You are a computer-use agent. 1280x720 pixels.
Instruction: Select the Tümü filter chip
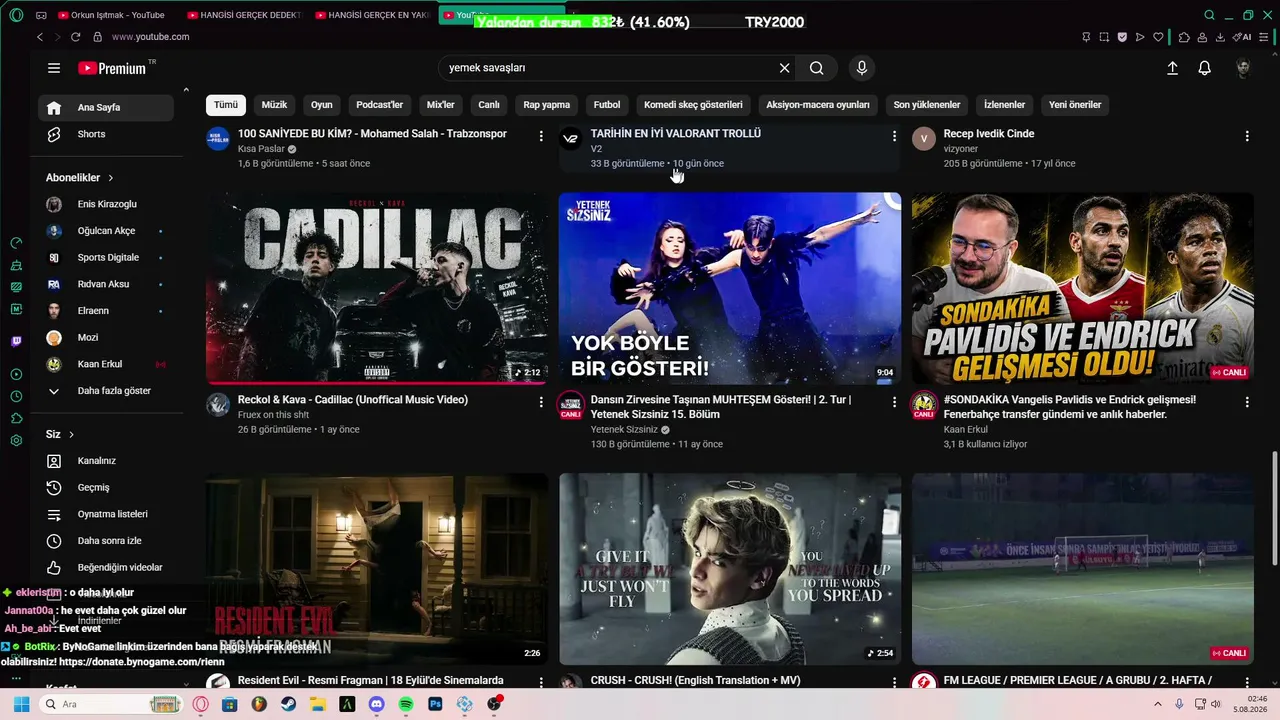226,105
